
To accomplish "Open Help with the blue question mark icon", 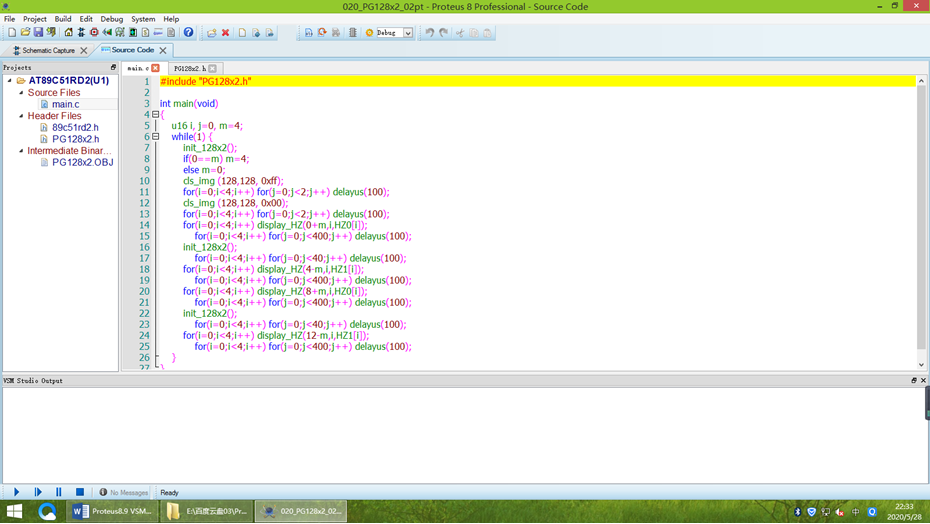I will tap(189, 33).
